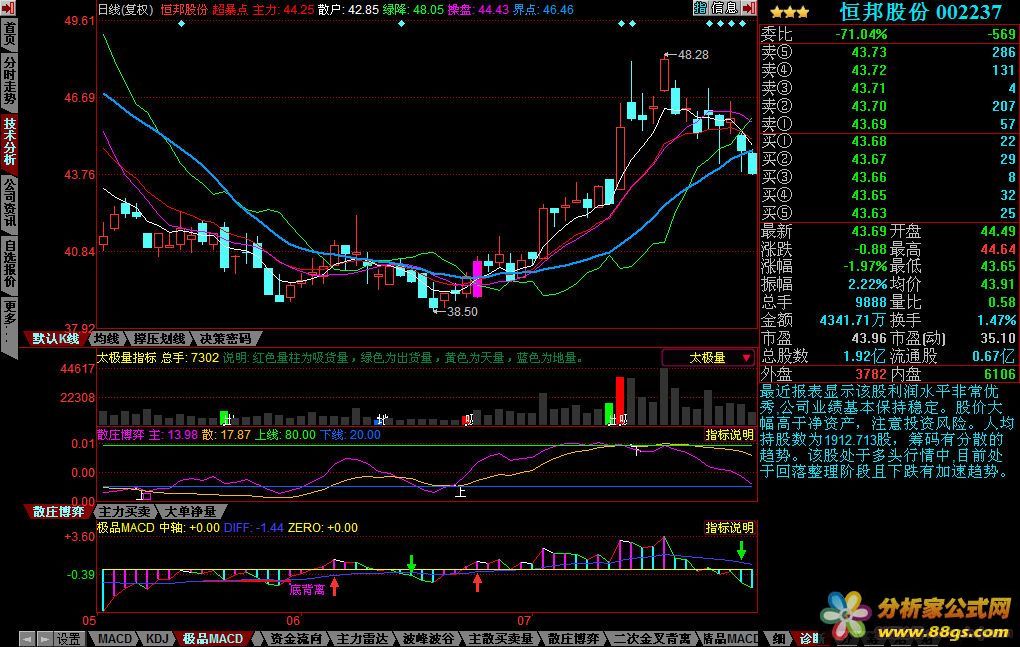
Task: Switch to 均线 tab
Action: 107,339
